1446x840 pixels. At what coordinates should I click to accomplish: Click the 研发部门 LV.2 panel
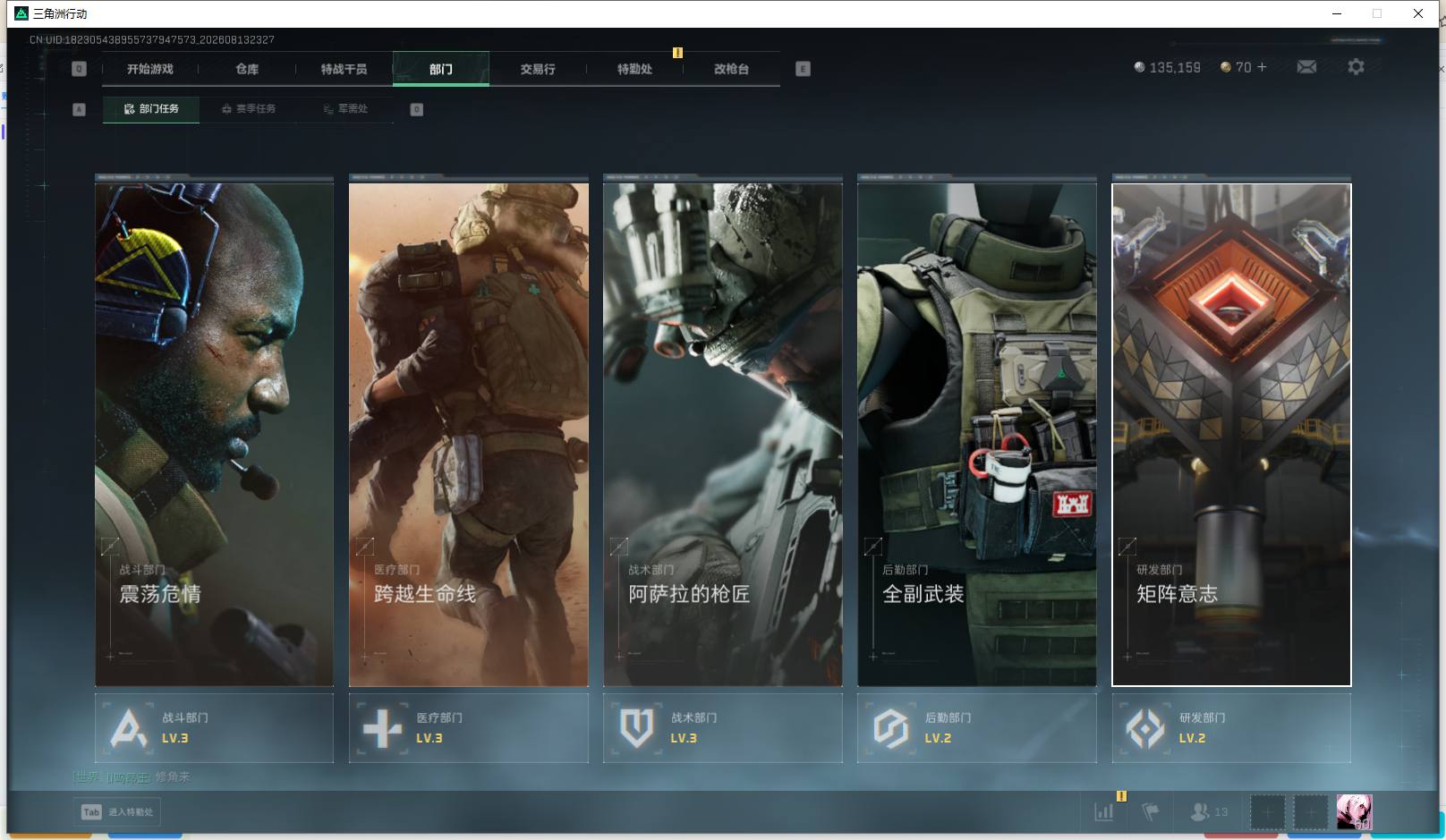(1231, 728)
